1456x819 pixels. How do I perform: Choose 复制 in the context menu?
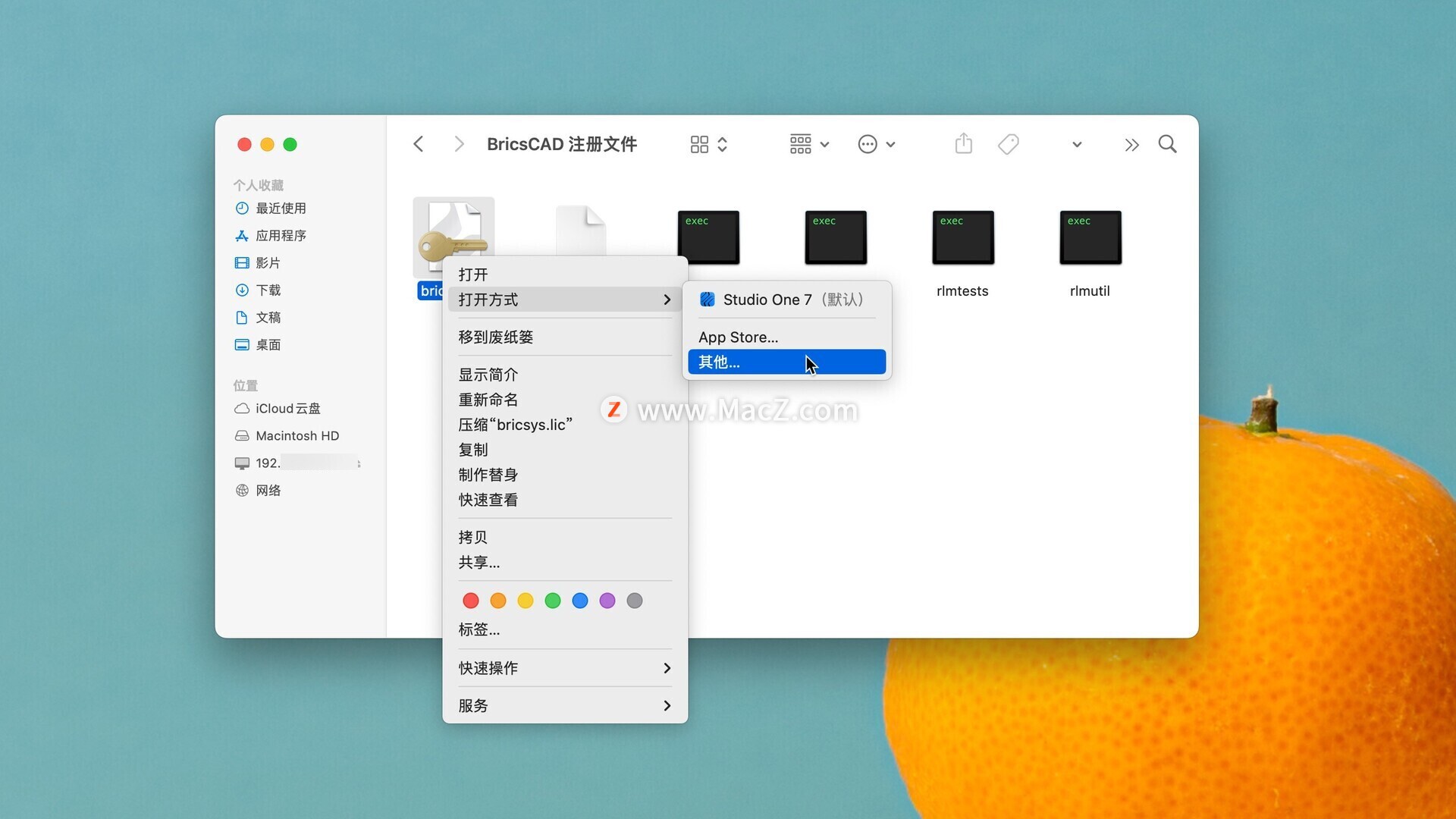[565, 450]
